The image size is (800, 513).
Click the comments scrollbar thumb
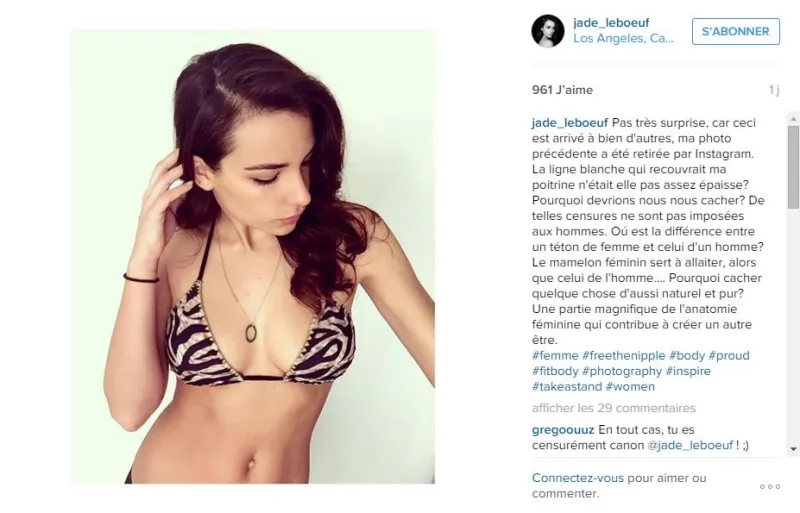pyautogui.click(x=793, y=167)
